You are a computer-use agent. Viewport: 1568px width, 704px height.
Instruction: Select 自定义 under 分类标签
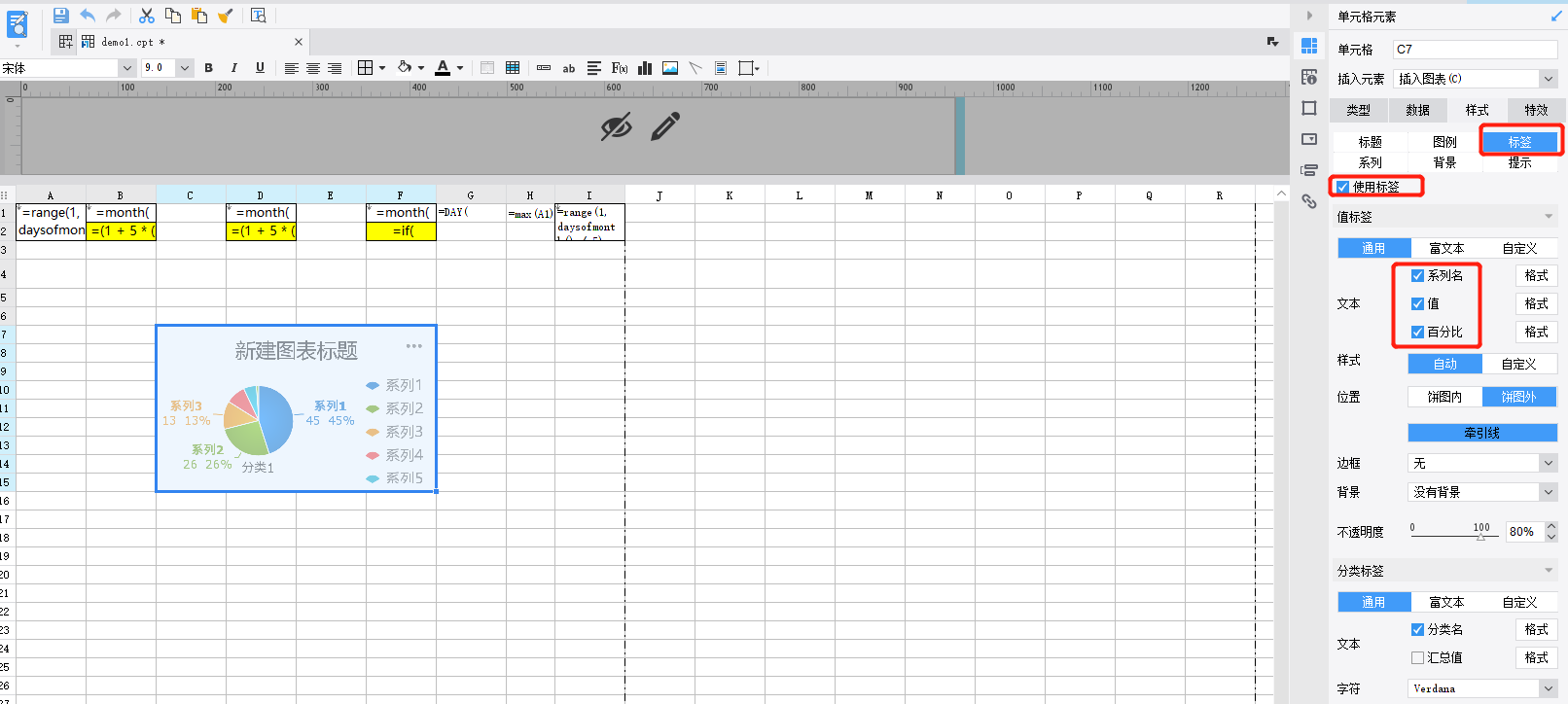(x=1519, y=602)
